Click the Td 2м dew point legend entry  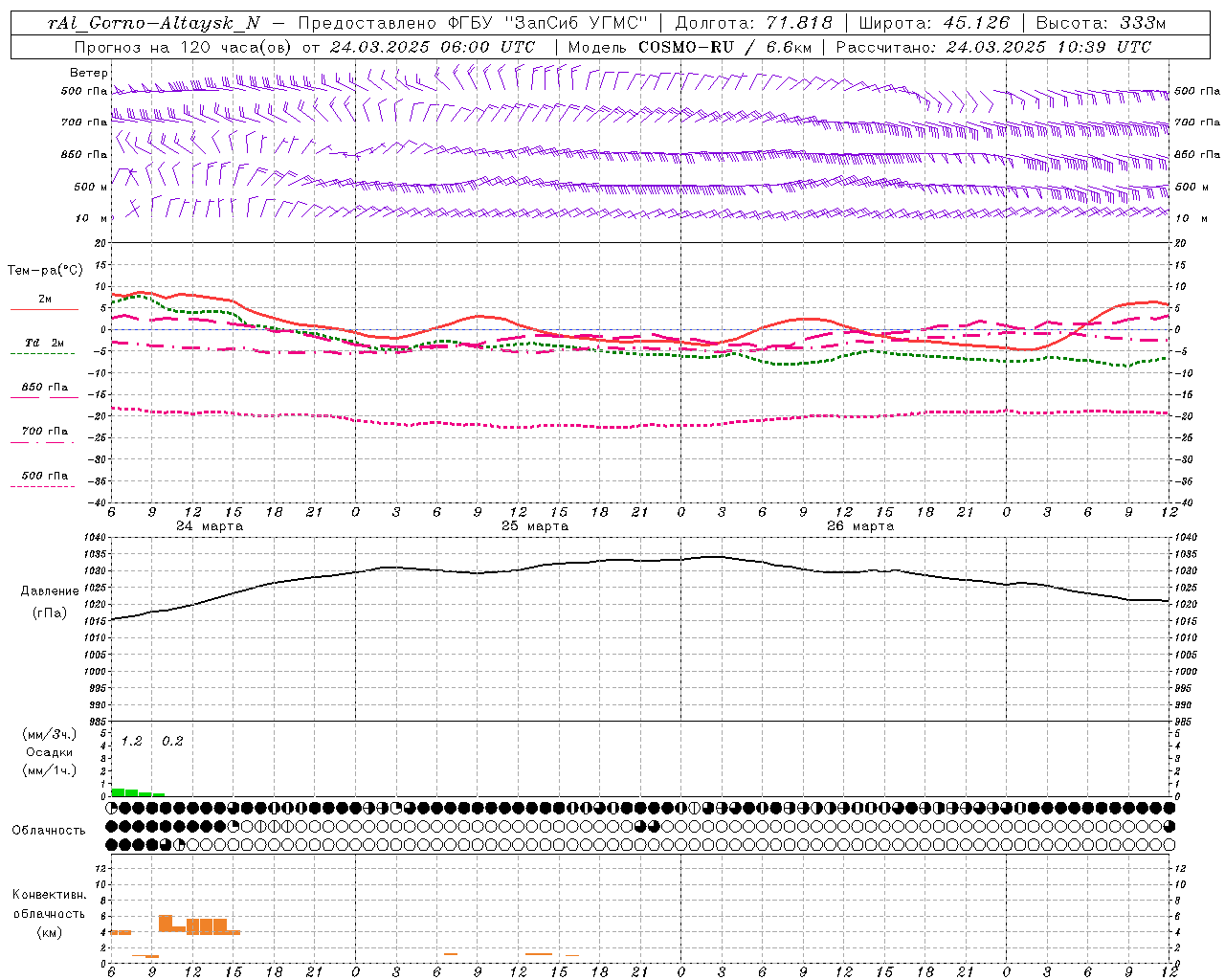pos(45,343)
